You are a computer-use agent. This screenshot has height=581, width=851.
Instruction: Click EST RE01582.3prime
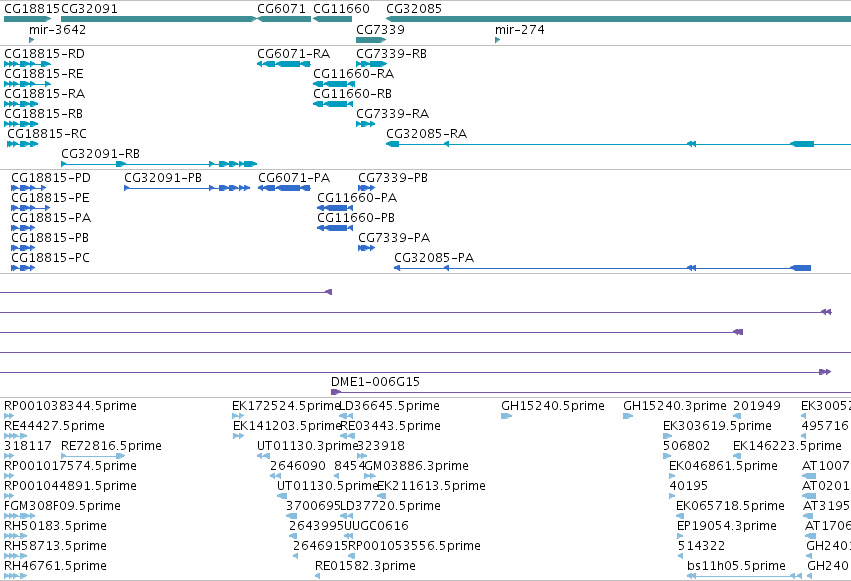pyautogui.click(x=365, y=566)
